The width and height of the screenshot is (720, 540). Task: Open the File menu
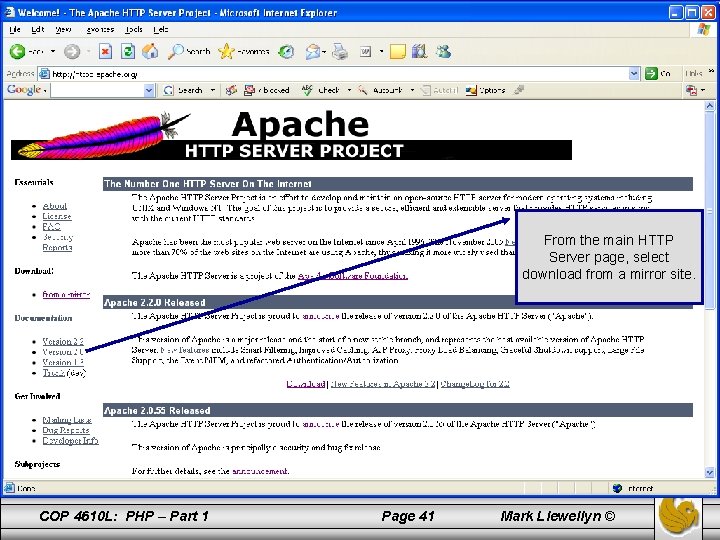coord(15,29)
